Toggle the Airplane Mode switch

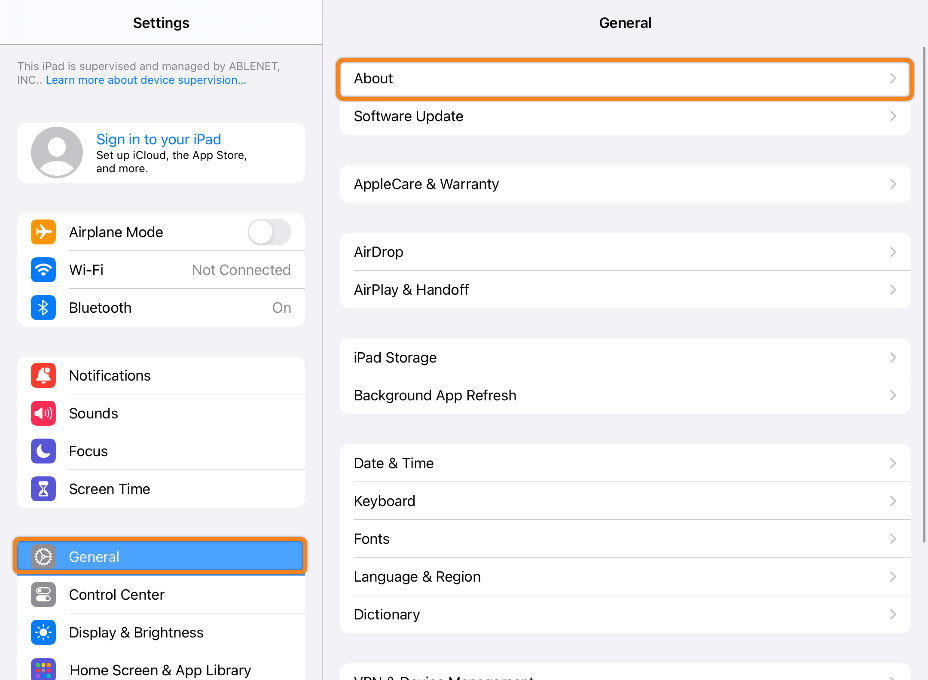pyautogui.click(x=269, y=232)
